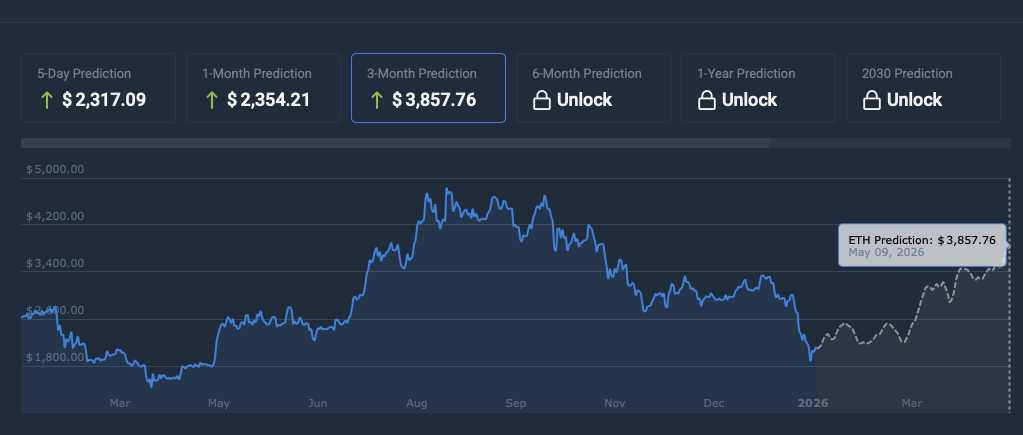This screenshot has height=435, width=1023.
Task: Click the Jun x-axis label
Action: click(317, 404)
